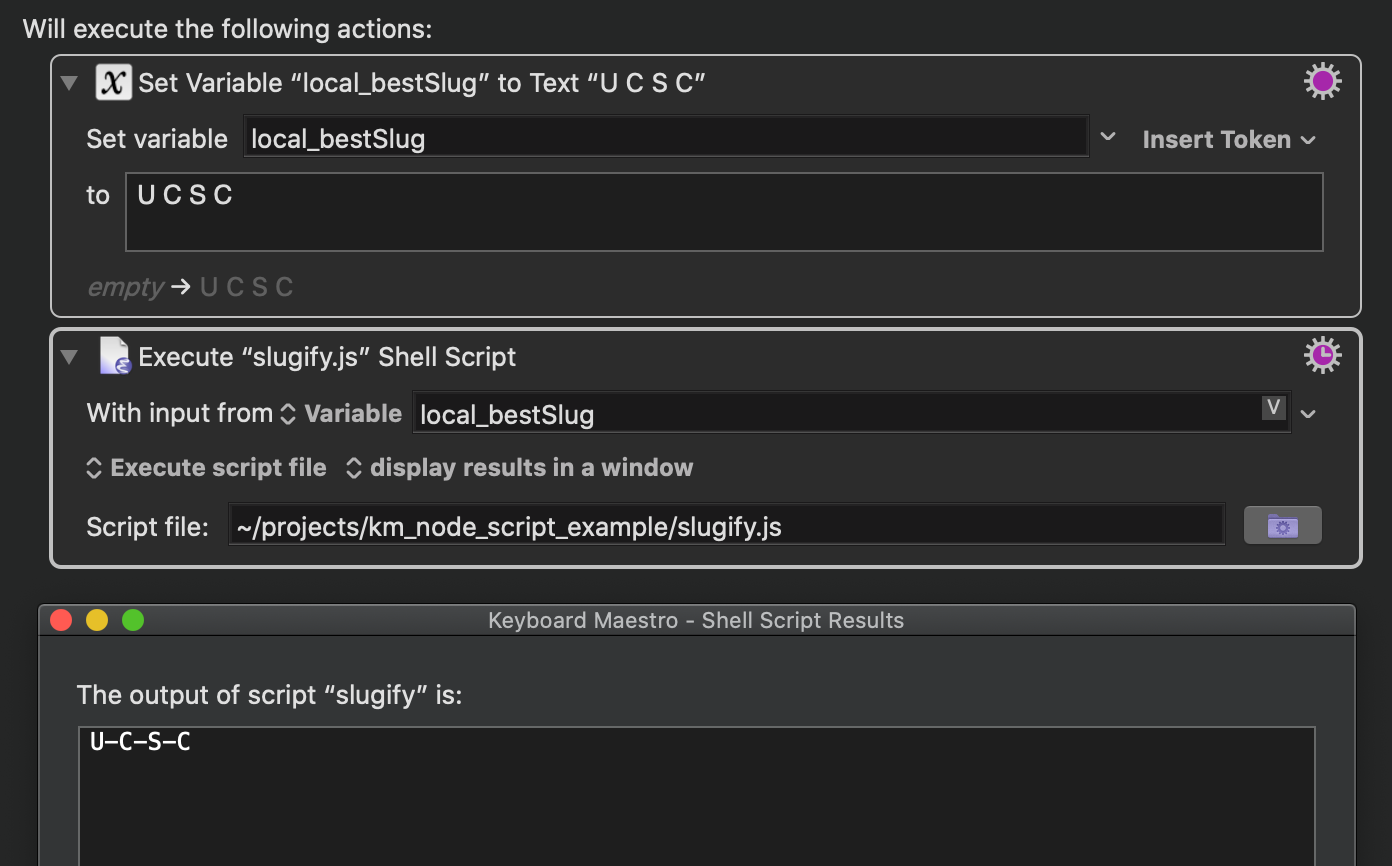
Task: Click the input variable local_bestSlug field
Action: [852, 413]
